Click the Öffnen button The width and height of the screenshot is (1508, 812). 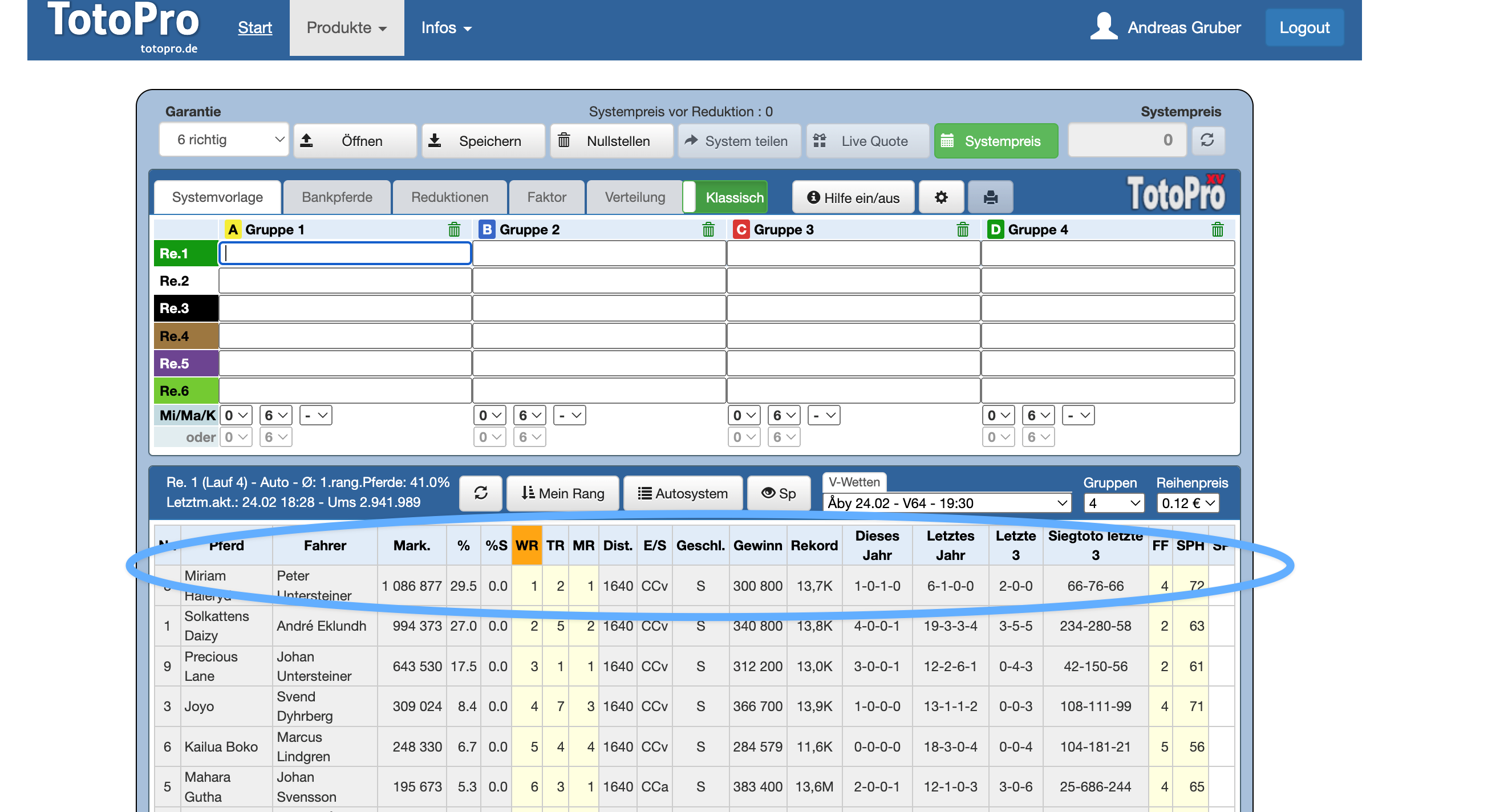tap(355, 141)
